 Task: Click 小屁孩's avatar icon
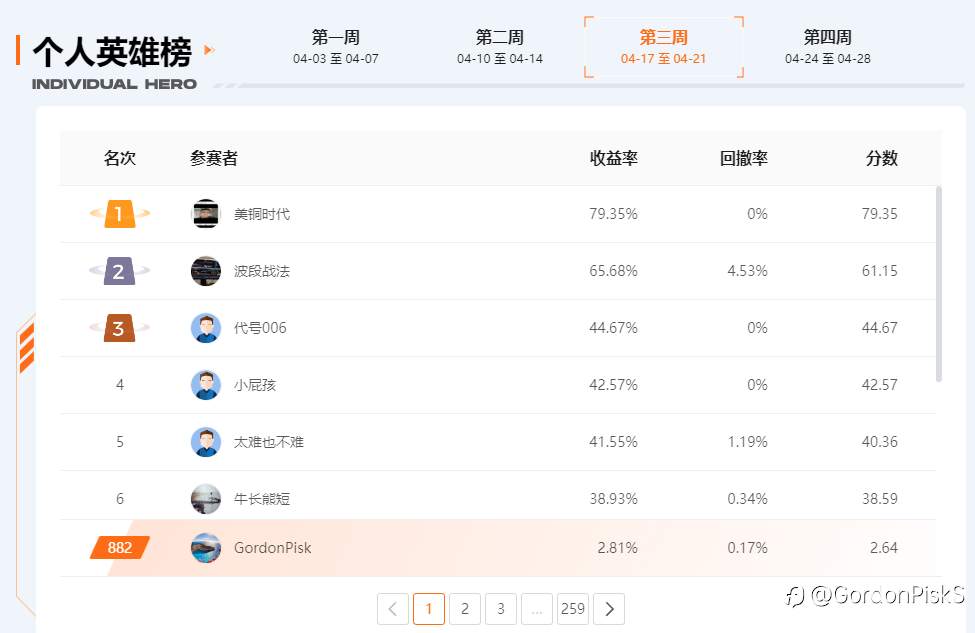click(206, 385)
